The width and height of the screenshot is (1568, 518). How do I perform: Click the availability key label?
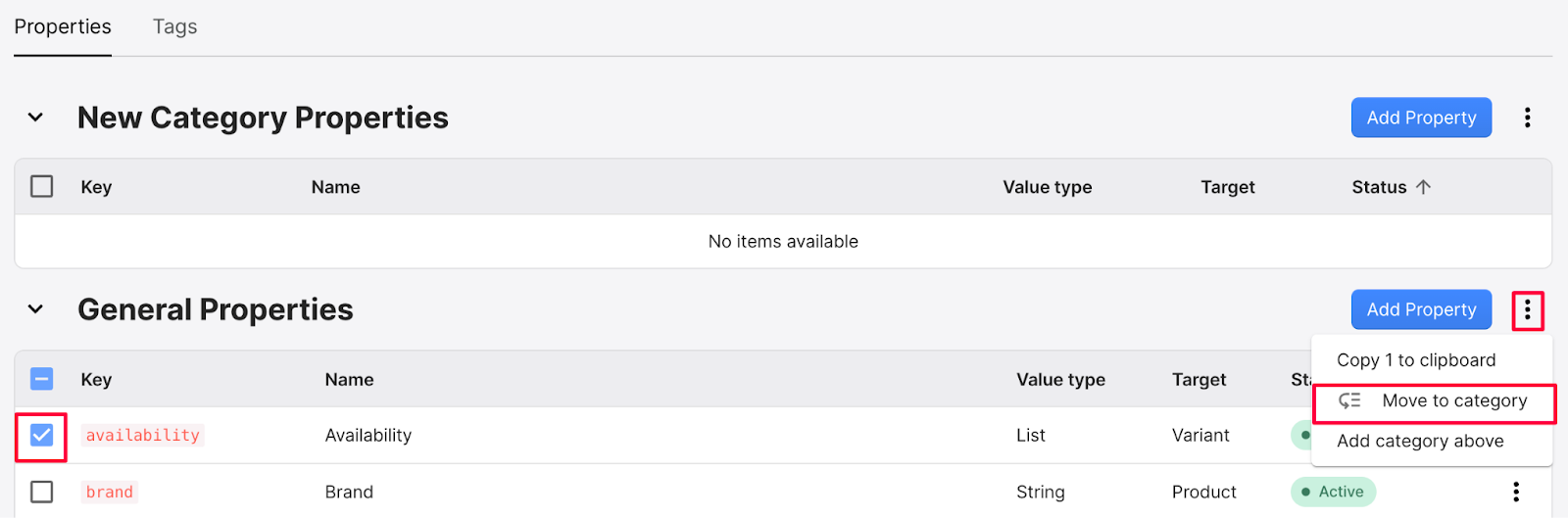coord(143,435)
